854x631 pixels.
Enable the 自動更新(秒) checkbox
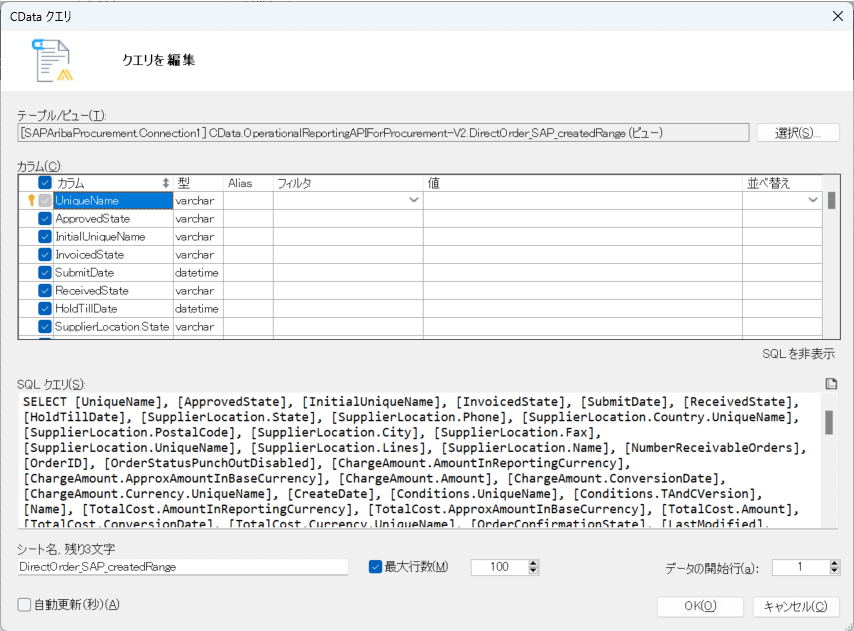24,605
